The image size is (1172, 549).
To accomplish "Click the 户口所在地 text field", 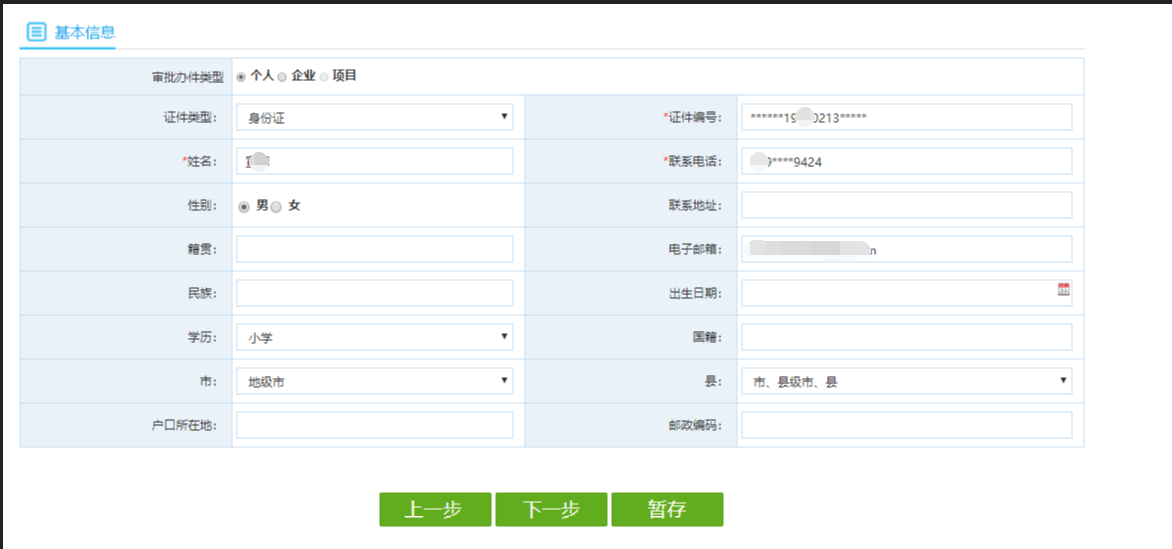I will 374,425.
